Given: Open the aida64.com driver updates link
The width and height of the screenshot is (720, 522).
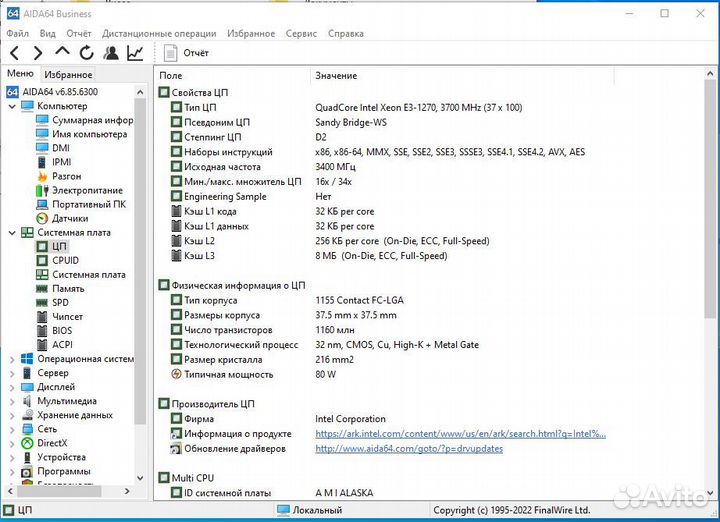Looking at the screenshot, I should (x=409, y=449).
